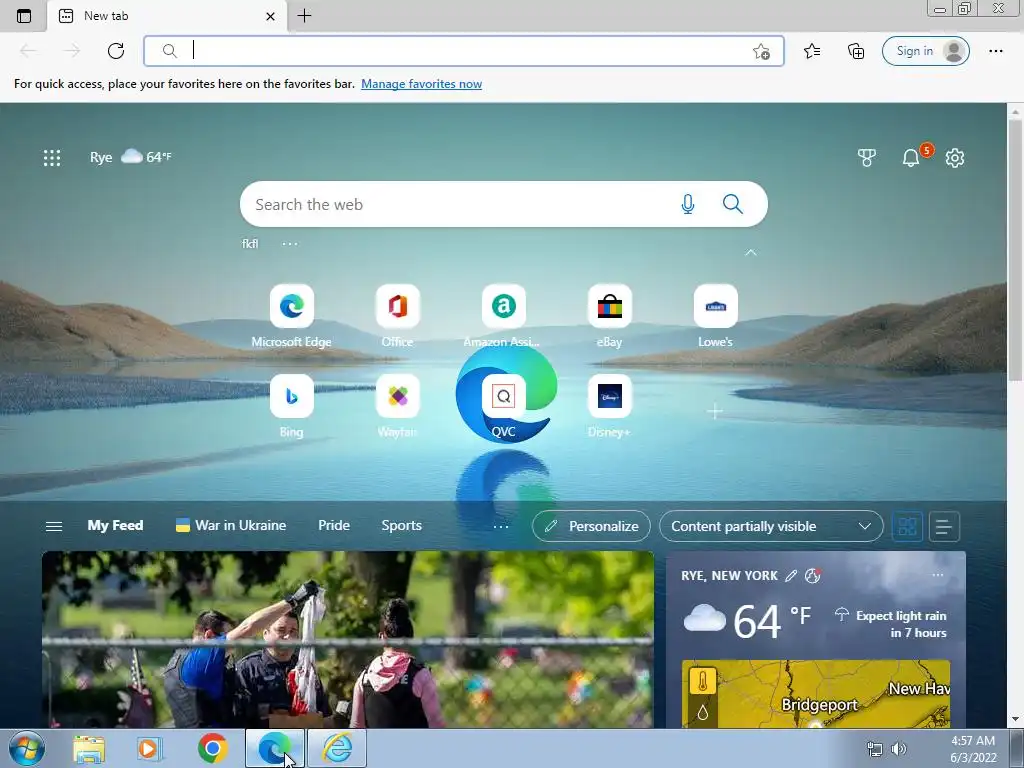Switch feed to grid layout view

907,526
